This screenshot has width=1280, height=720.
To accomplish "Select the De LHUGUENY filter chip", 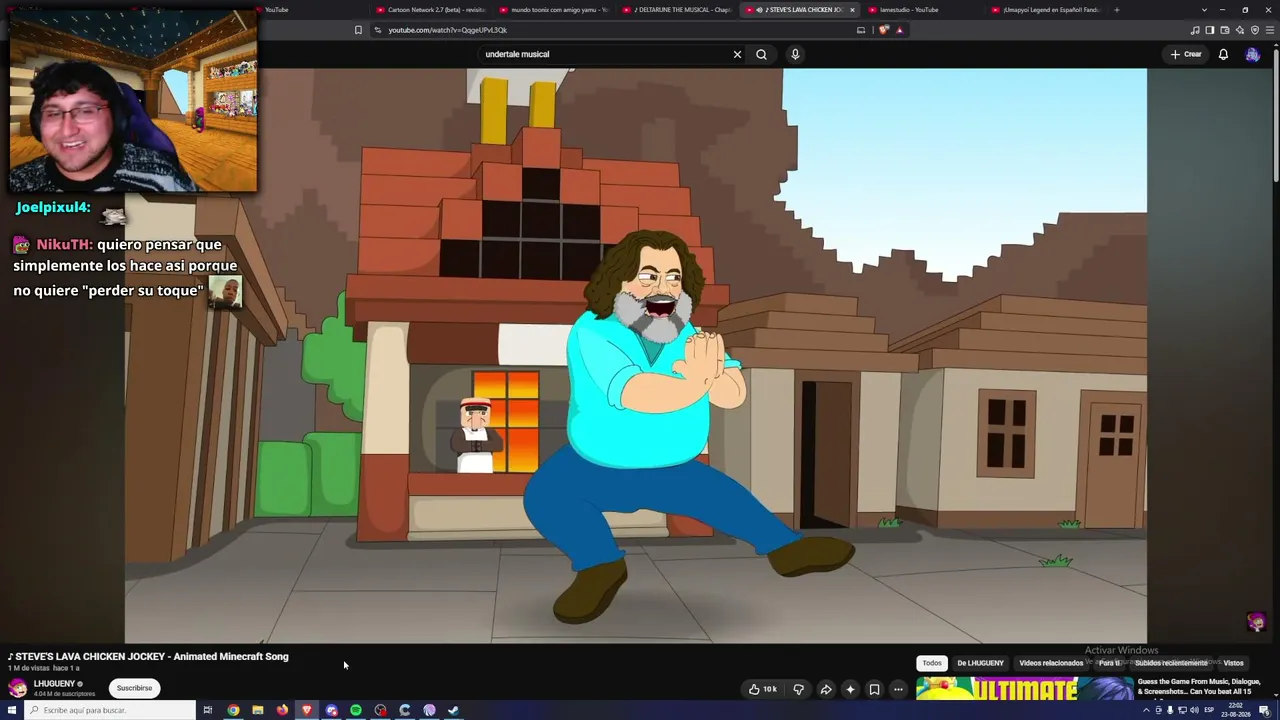I will coord(980,663).
